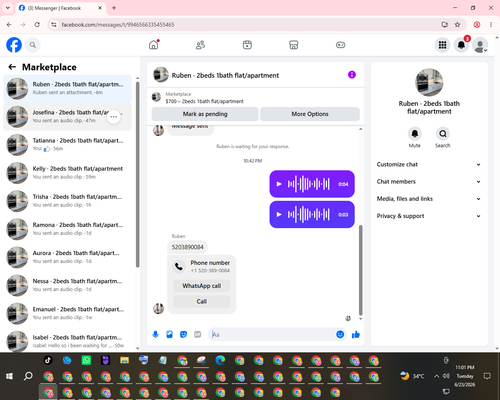The width and height of the screenshot is (500, 400).
Task: Open the Facebook menu grid icon
Action: [442, 45]
